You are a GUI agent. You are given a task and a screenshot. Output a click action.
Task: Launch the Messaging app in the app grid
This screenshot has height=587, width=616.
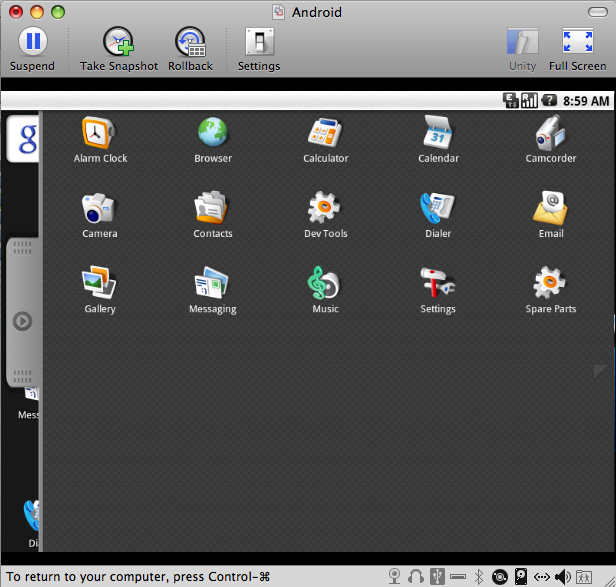click(213, 290)
